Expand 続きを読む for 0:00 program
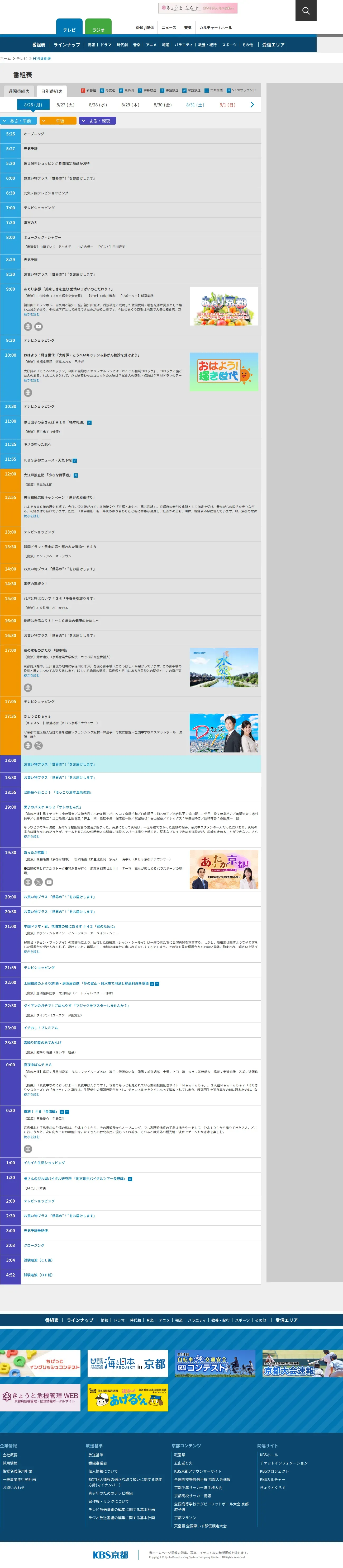Viewport: 343px width, 1568px height. coord(32,1094)
